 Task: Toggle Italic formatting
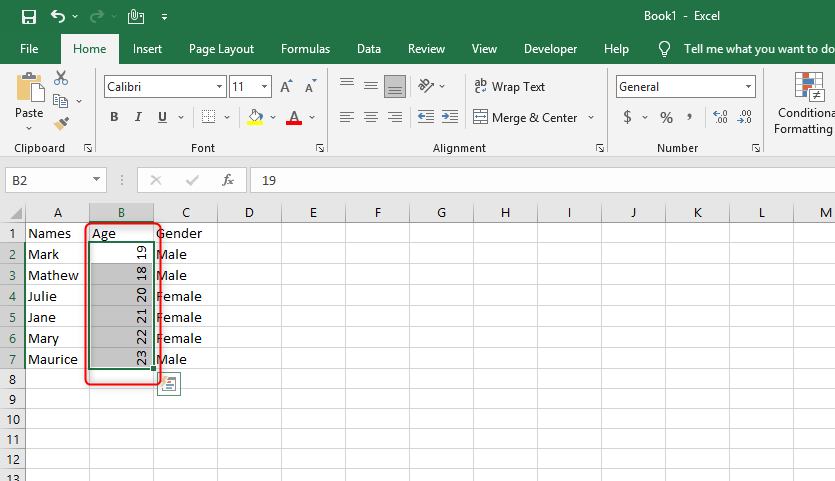coord(138,117)
